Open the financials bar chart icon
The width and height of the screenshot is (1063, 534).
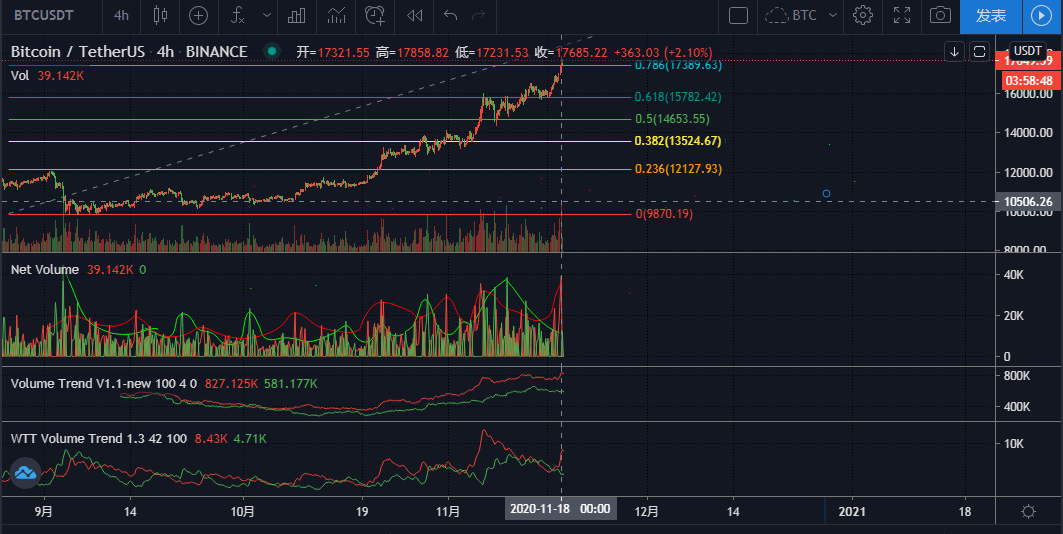pos(296,15)
